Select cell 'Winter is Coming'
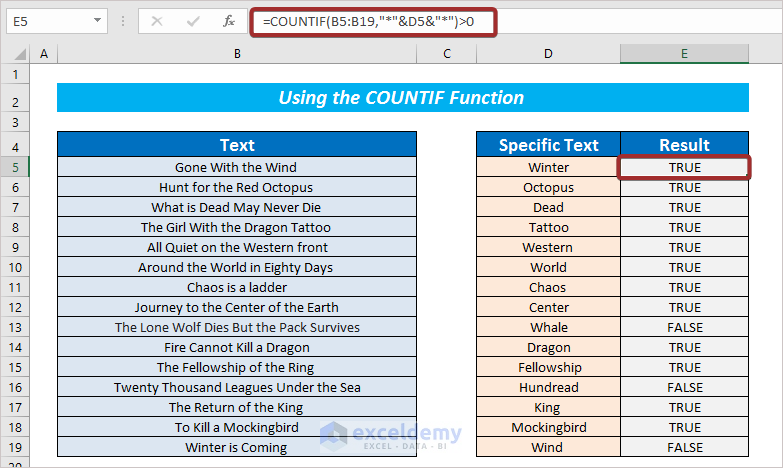 click(x=237, y=447)
